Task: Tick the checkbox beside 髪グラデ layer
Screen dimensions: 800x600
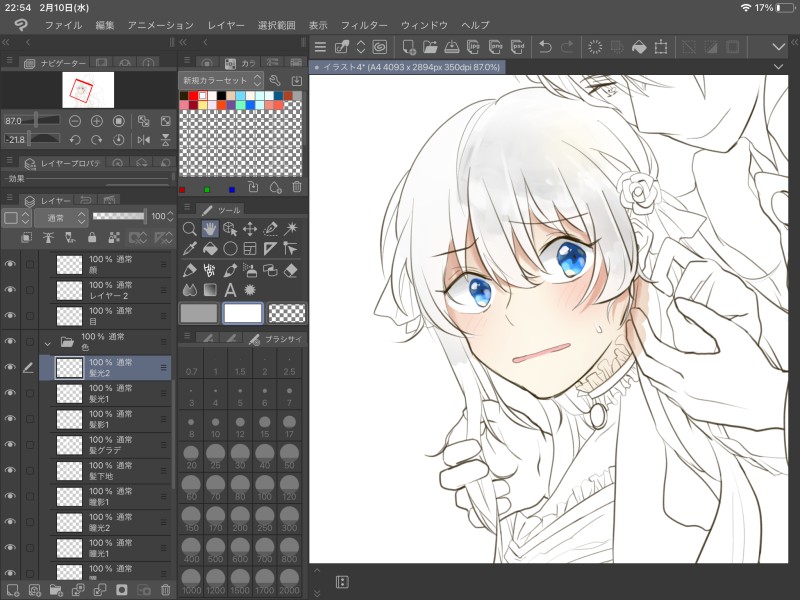Action: click(x=30, y=445)
